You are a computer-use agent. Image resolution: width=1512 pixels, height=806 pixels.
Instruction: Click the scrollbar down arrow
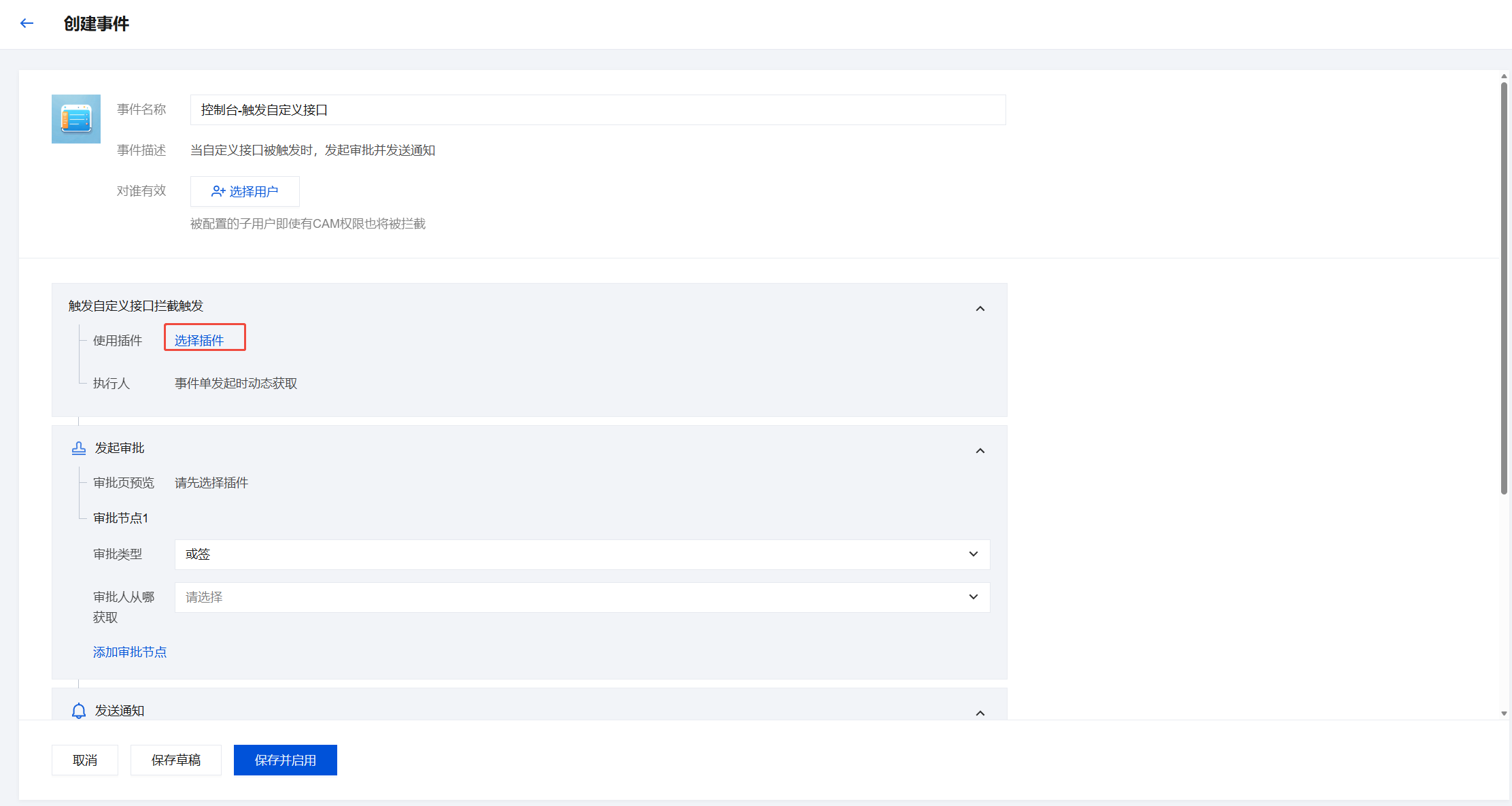coord(1504,713)
